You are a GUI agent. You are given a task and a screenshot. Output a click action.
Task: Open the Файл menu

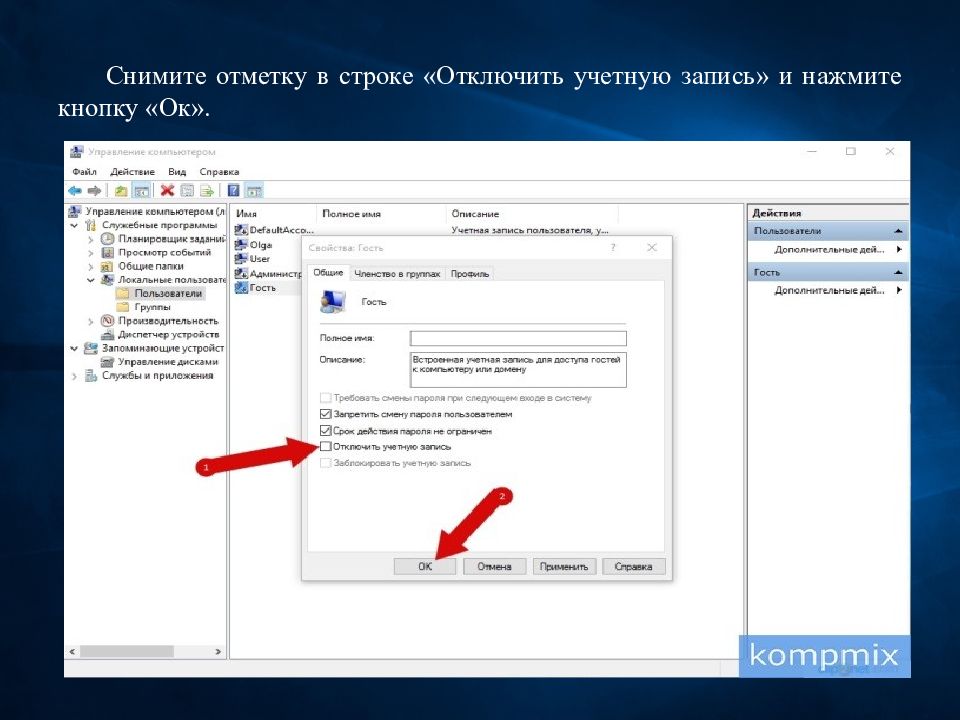(84, 171)
